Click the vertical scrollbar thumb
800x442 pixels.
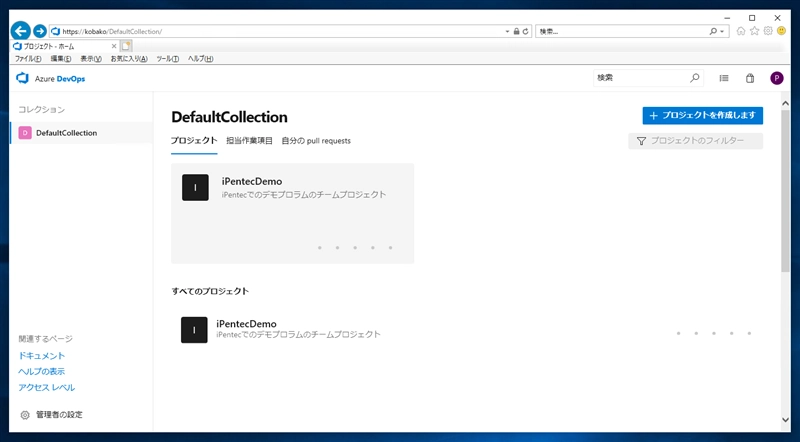pyautogui.click(x=786, y=190)
